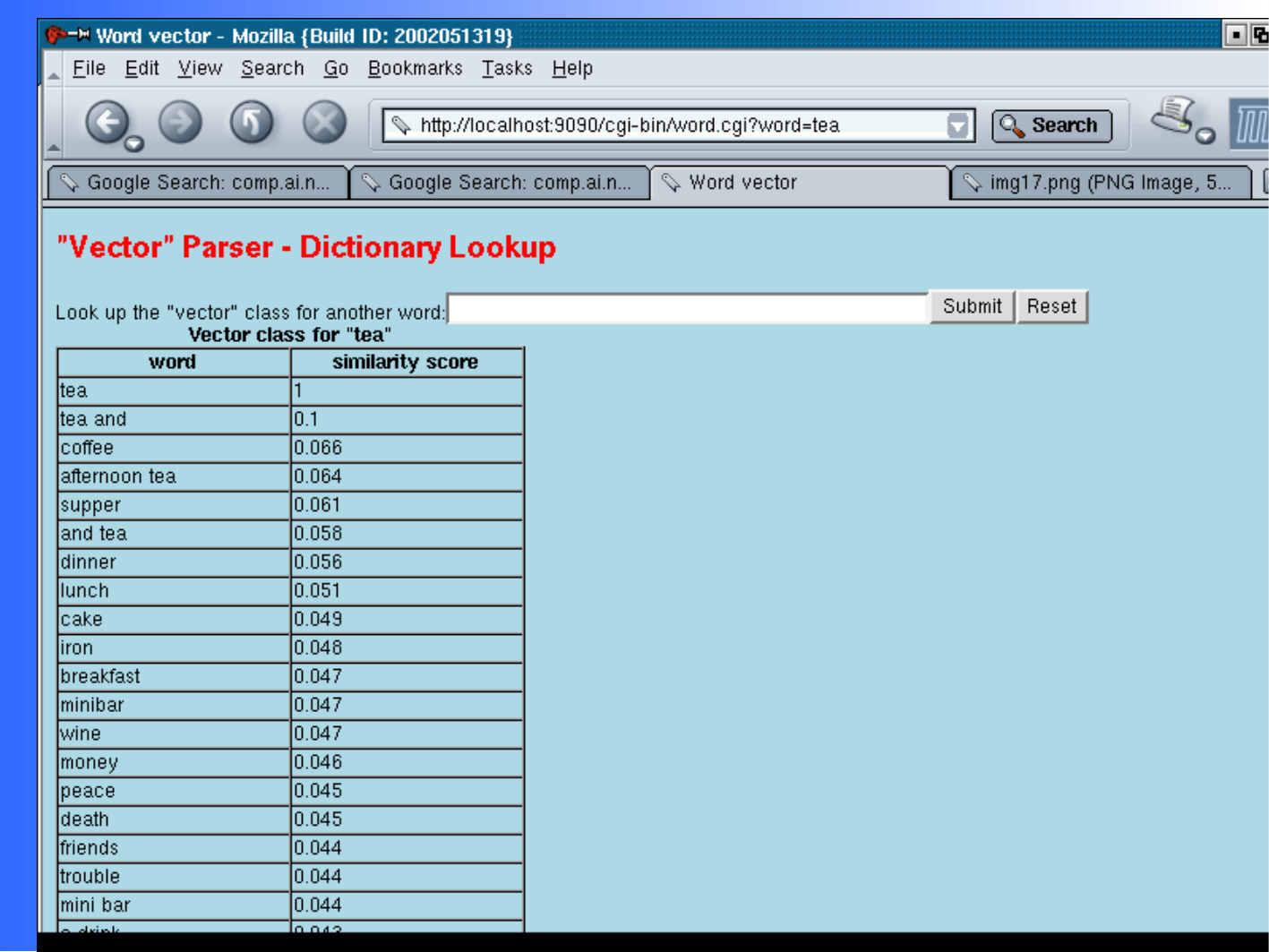This screenshot has height=952, width=1269.
Task: Expand the URL bar history dropdown
Action: pos(957,125)
